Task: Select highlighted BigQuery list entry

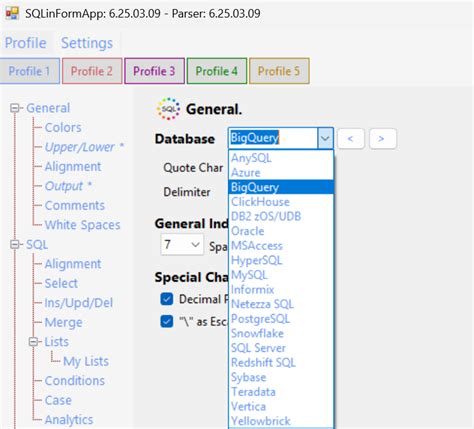Action: (x=281, y=187)
